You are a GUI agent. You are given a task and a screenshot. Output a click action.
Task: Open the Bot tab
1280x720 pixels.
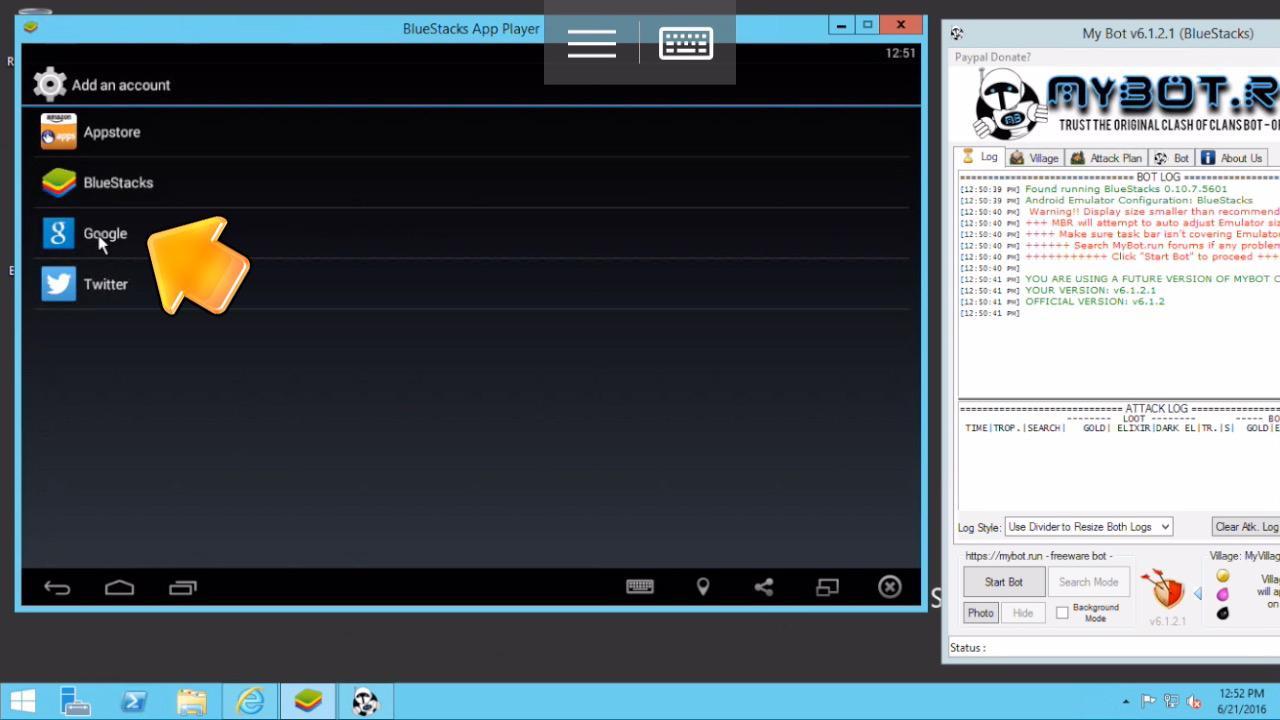(1172, 158)
